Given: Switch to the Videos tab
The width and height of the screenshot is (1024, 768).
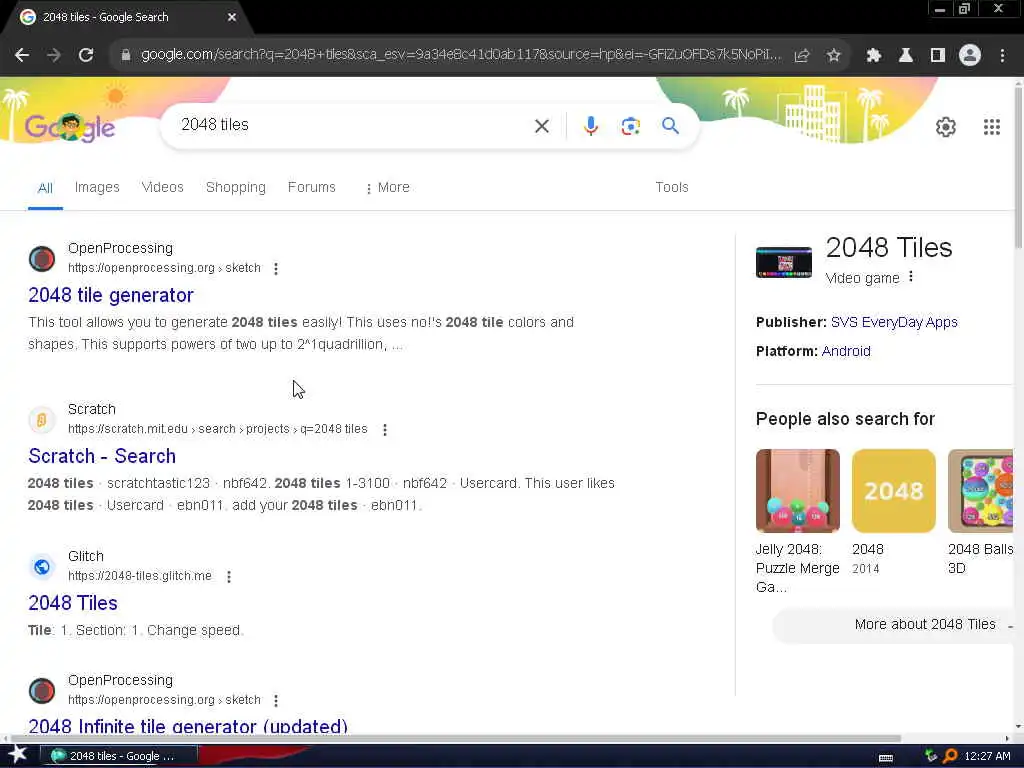Looking at the screenshot, I should tap(163, 187).
